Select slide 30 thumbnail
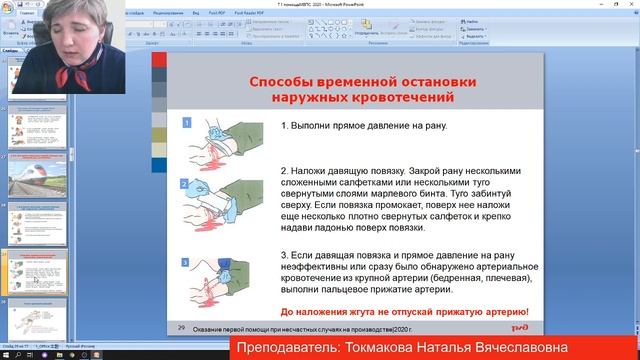 37,320
